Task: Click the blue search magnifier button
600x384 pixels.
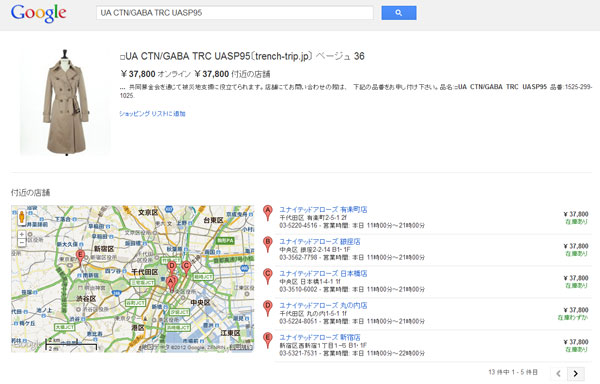Action: (399, 13)
